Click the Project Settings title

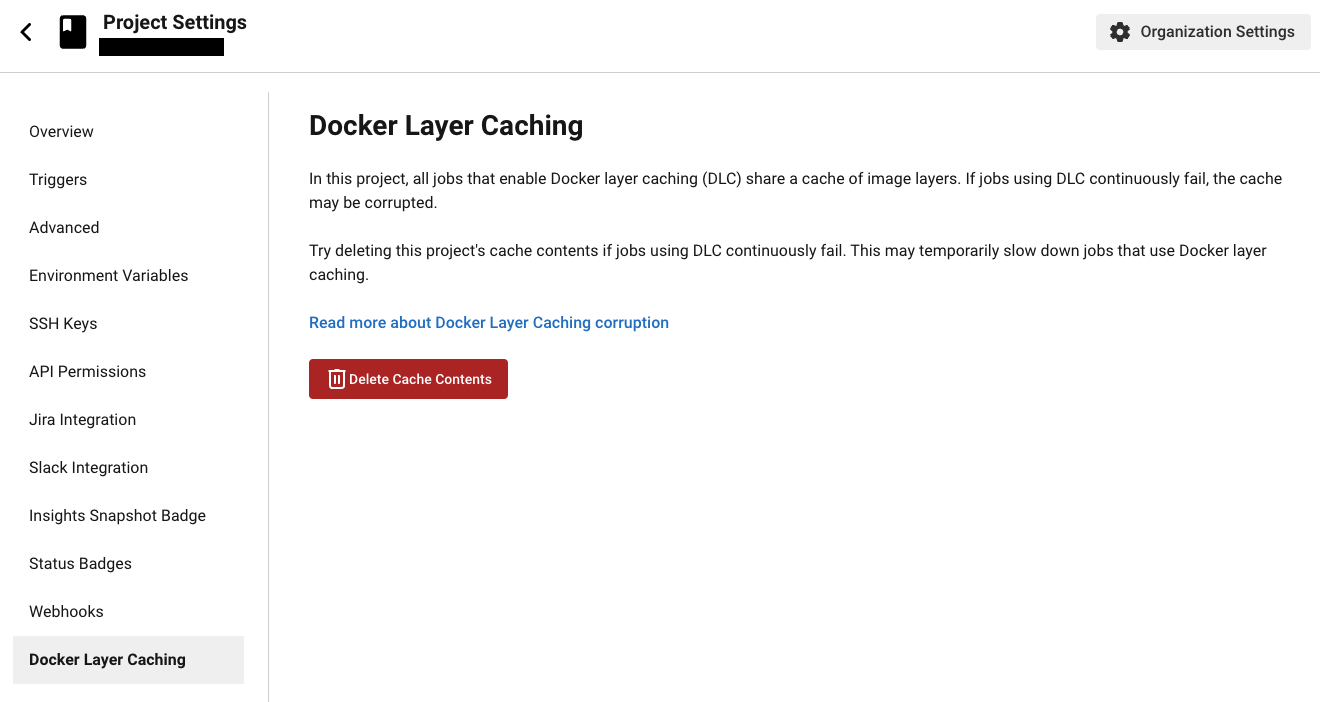click(x=174, y=22)
